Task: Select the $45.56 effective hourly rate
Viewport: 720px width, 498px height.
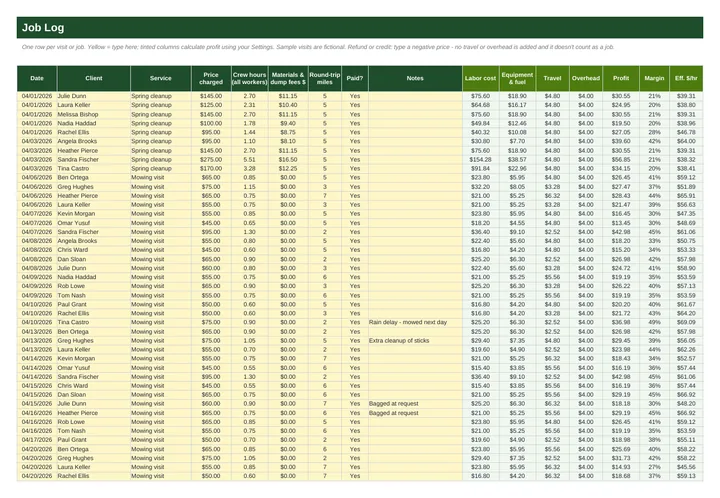Action: [686, 467]
